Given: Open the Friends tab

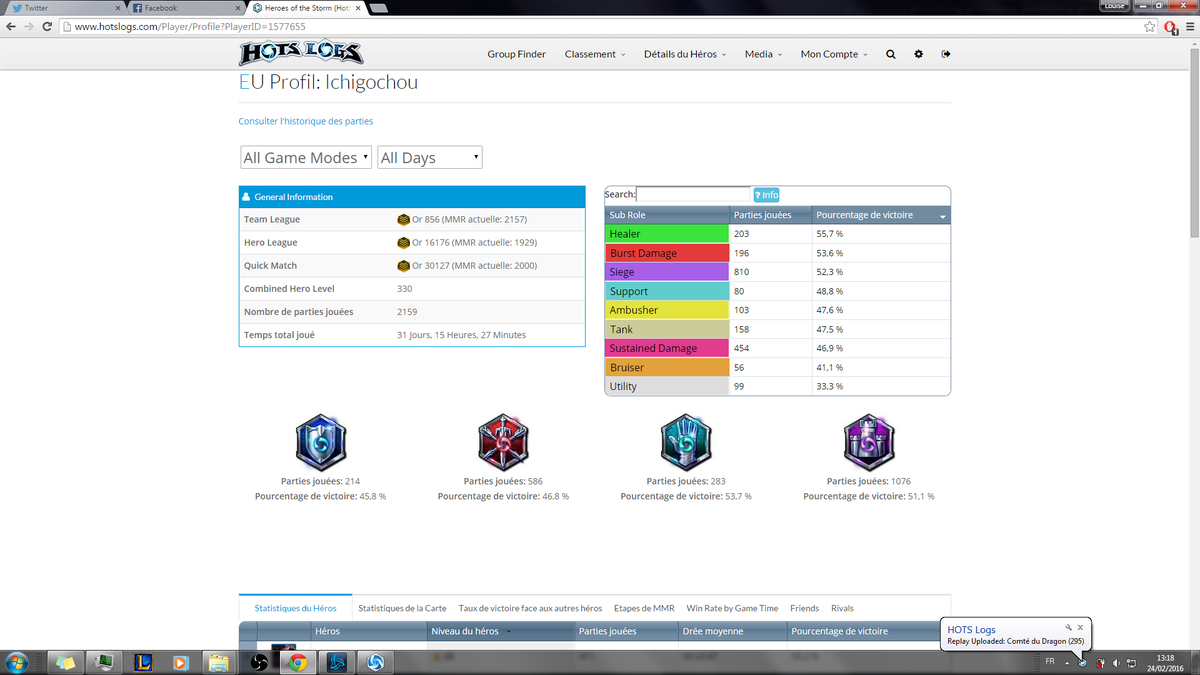Looking at the screenshot, I should [x=804, y=608].
